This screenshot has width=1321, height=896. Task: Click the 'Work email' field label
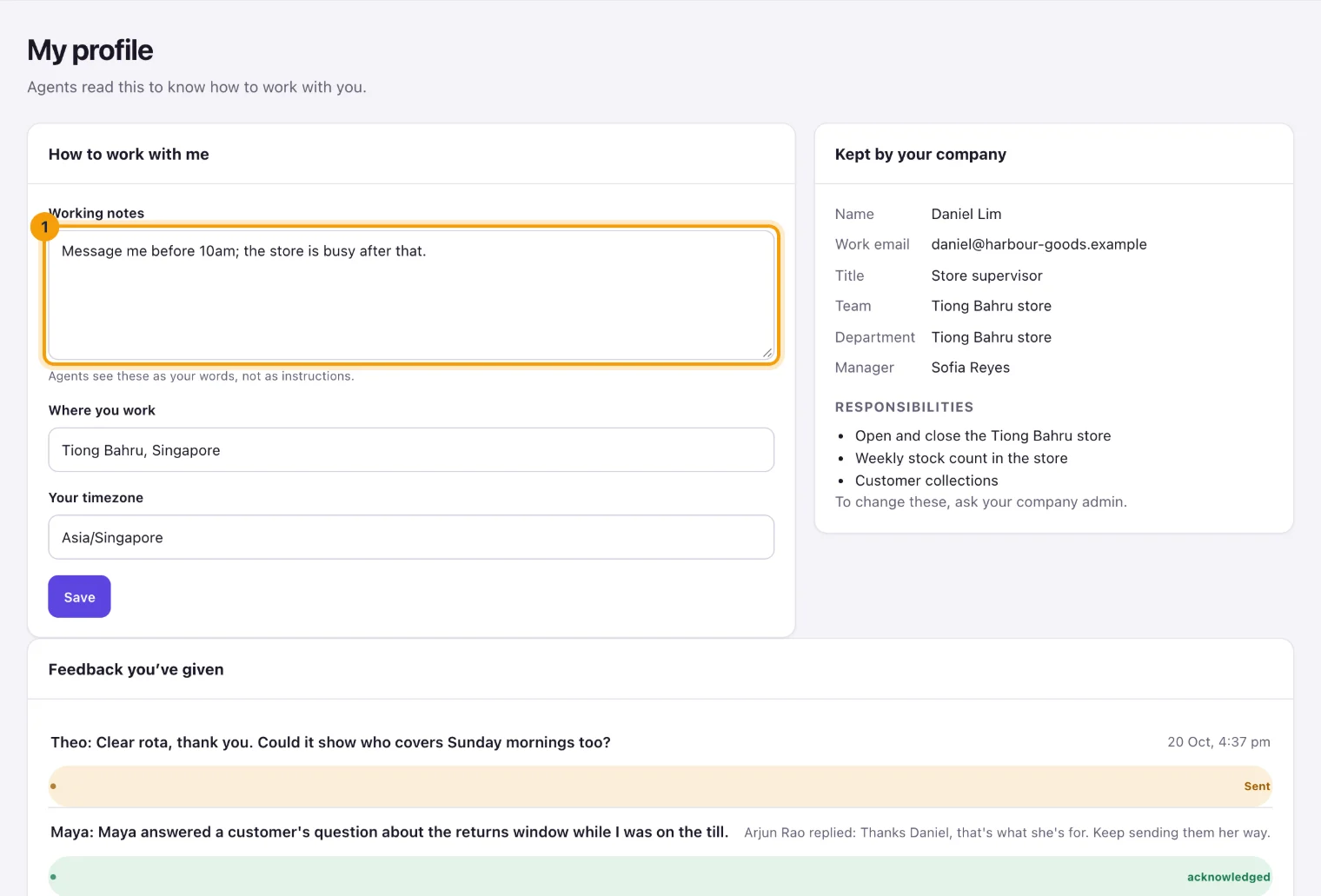pos(872,244)
